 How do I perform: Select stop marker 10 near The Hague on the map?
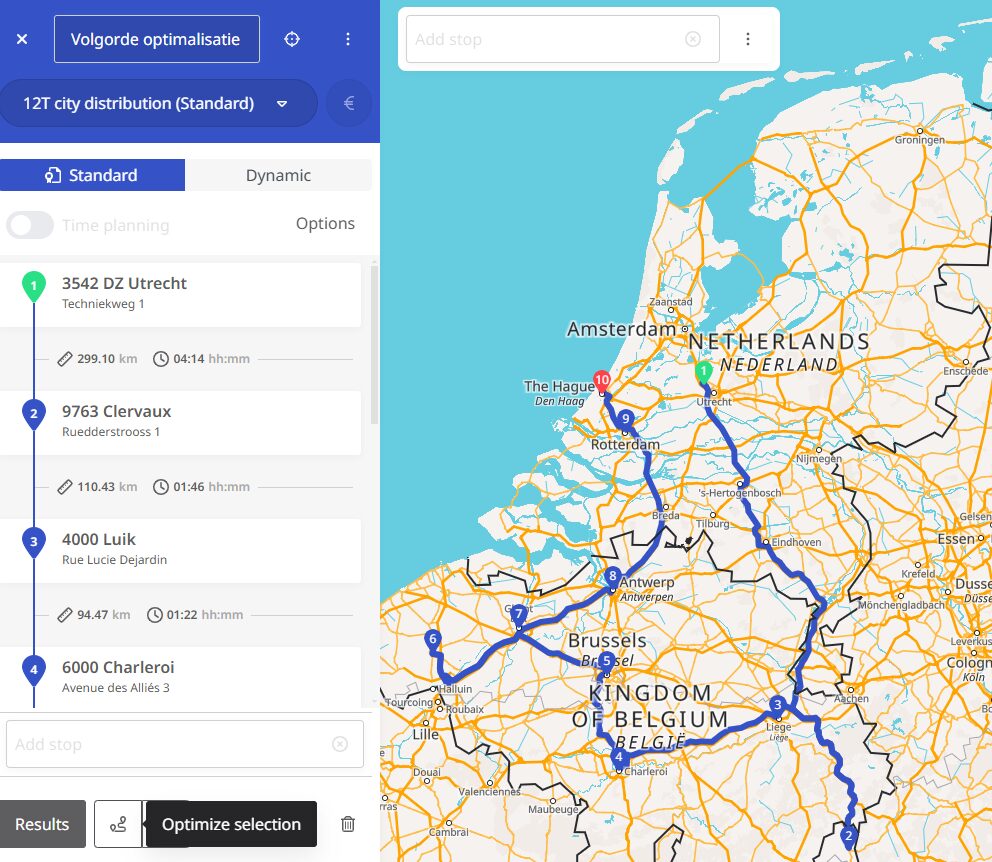tap(601, 380)
